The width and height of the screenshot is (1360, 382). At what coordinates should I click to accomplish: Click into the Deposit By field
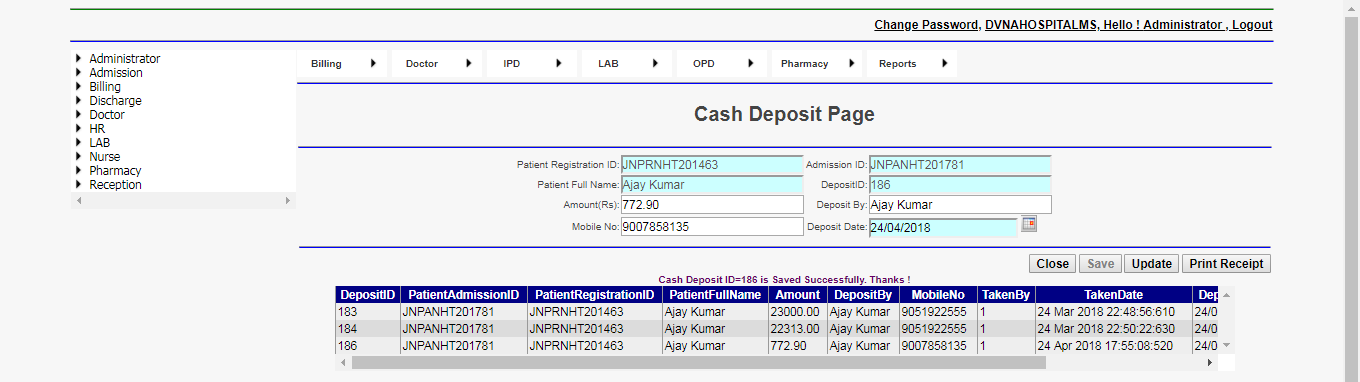coord(960,205)
